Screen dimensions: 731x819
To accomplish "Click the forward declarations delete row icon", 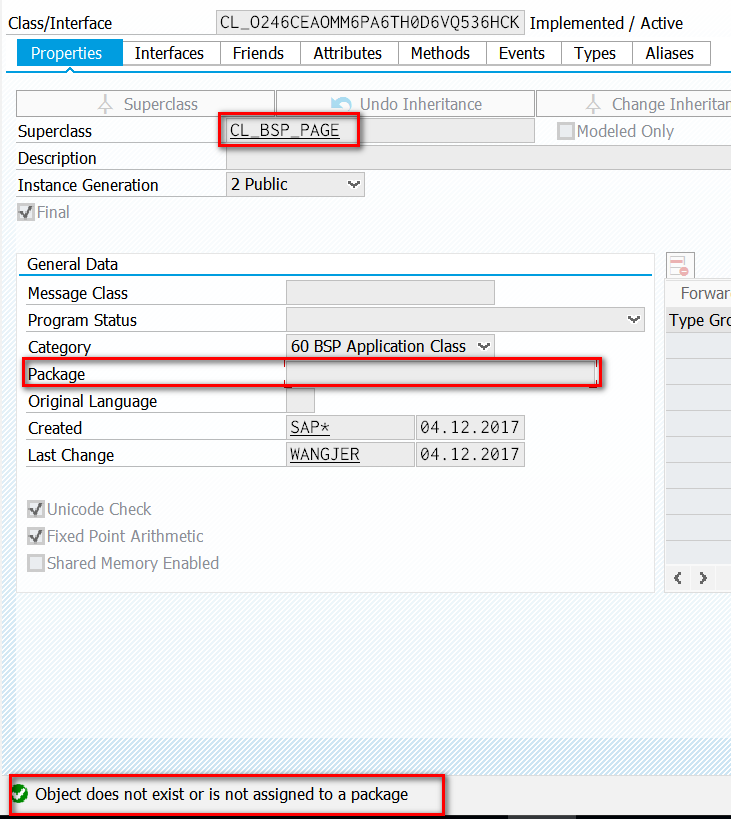I will tap(680, 265).
